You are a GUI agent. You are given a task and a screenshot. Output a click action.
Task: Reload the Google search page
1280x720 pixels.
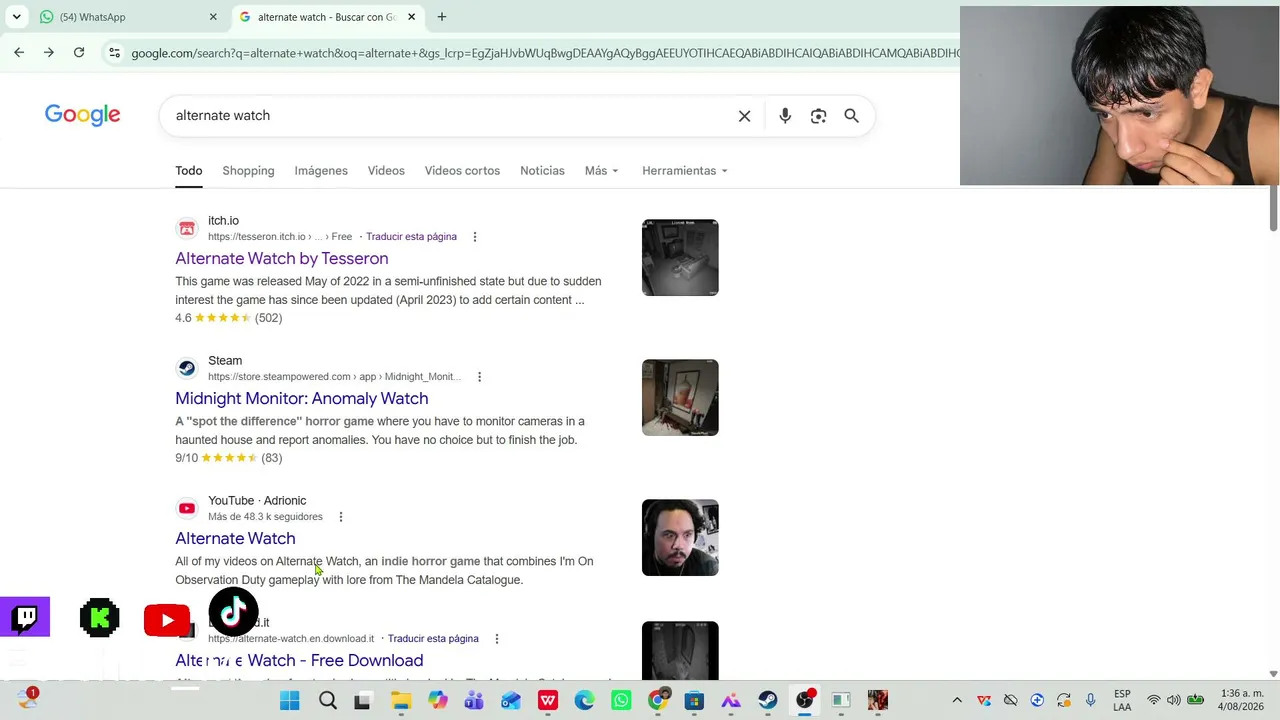click(x=79, y=53)
